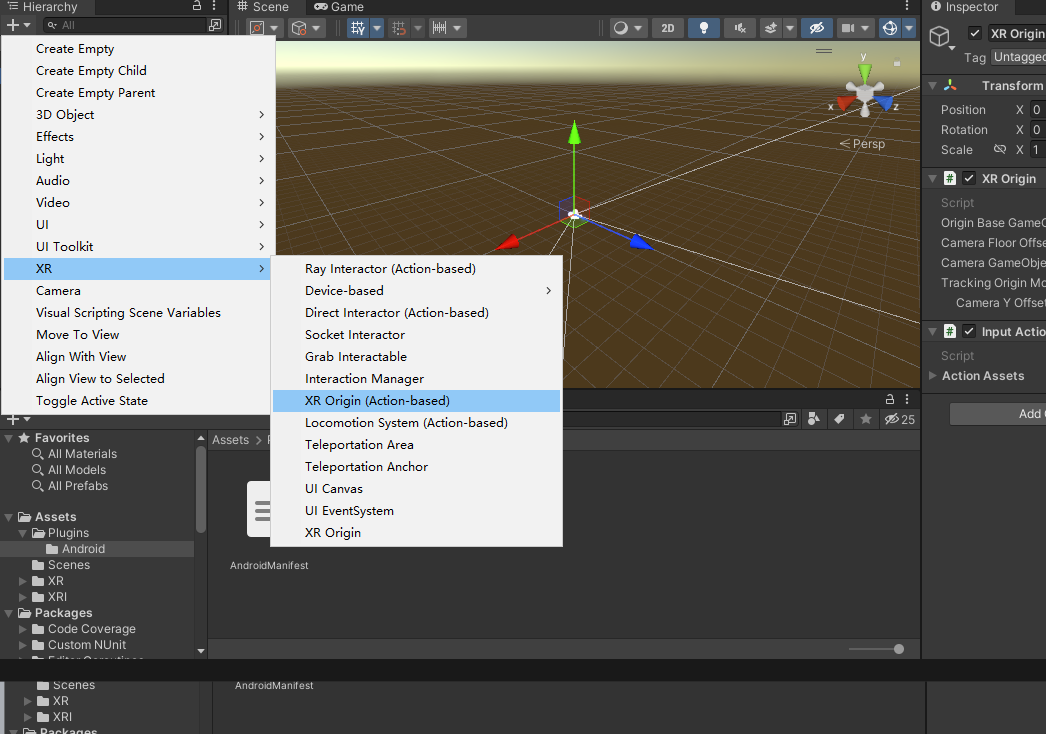The height and width of the screenshot is (734, 1046).
Task: Expand the Code Coverage package folder
Action: (23, 629)
